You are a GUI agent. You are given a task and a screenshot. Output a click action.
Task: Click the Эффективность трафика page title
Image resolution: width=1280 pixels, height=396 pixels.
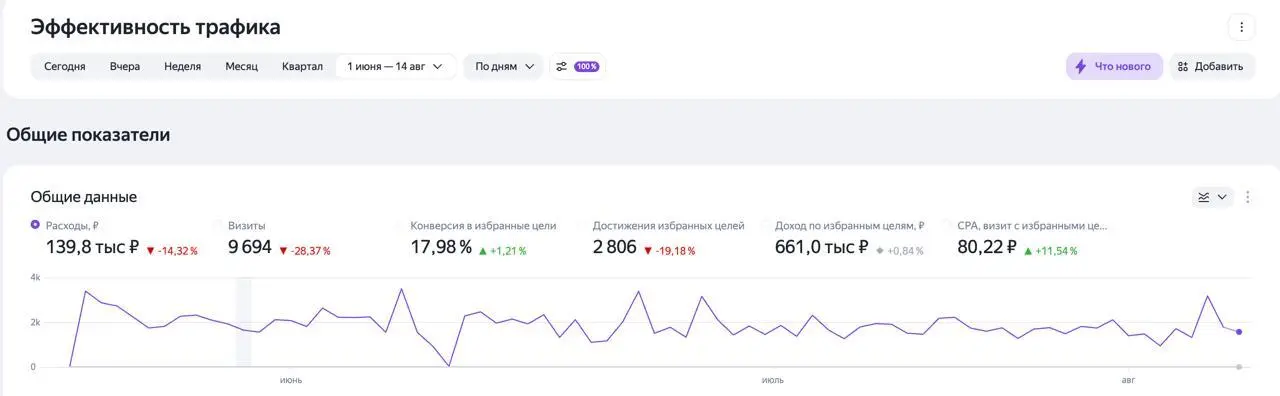coord(156,27)
